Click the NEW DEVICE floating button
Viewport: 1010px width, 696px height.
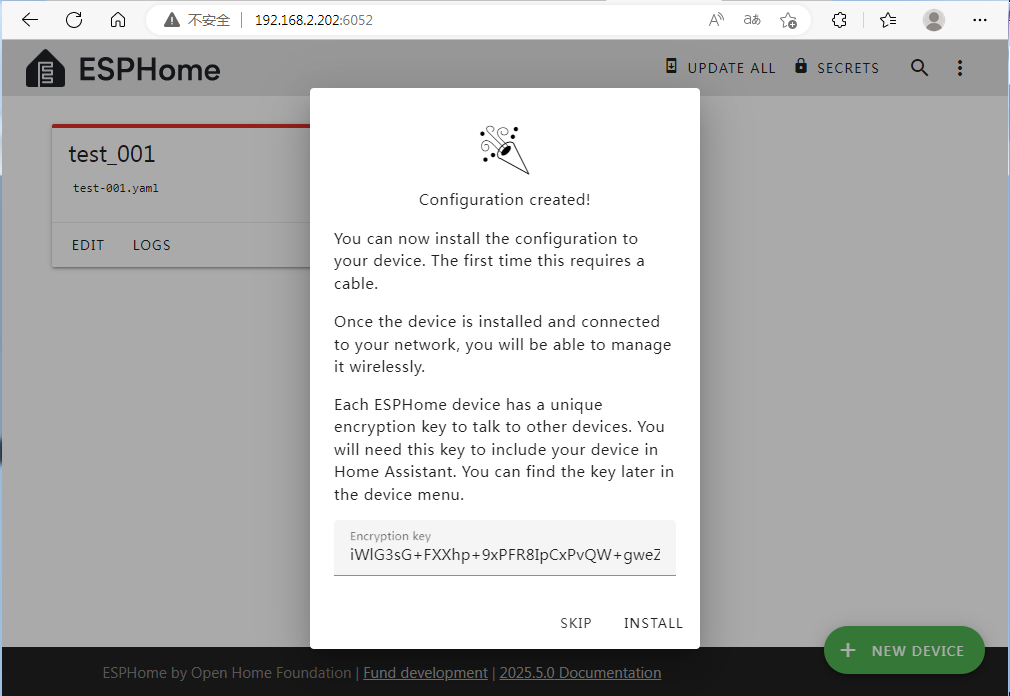[904, 650]
